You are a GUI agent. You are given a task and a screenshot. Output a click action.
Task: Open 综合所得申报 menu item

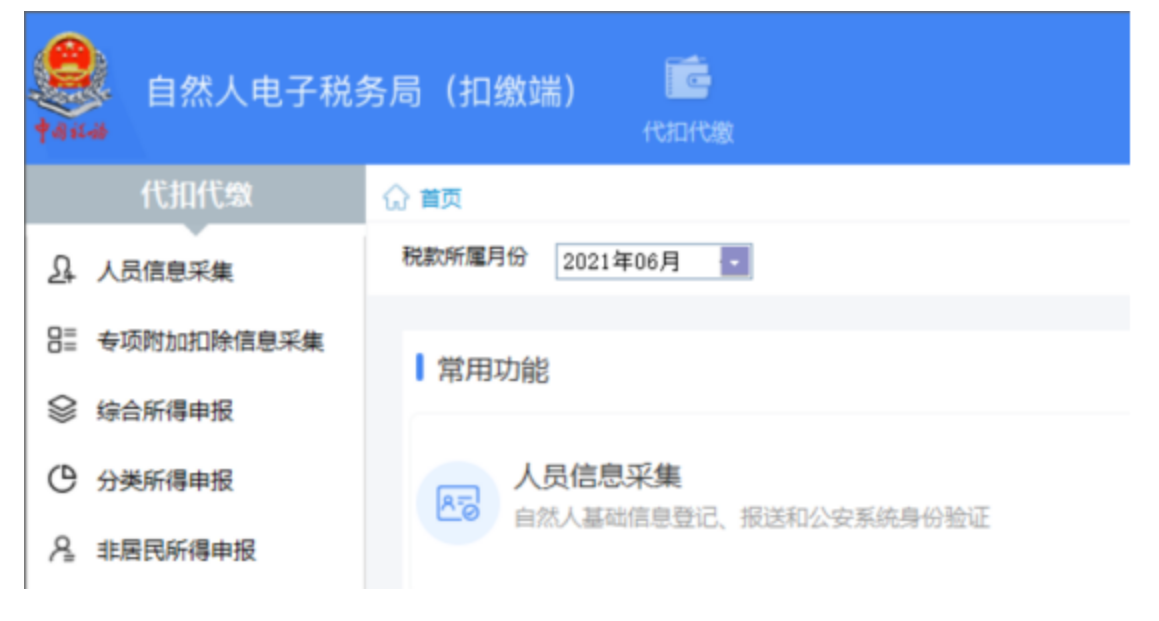pyautogui.click(x=166, y=410)
